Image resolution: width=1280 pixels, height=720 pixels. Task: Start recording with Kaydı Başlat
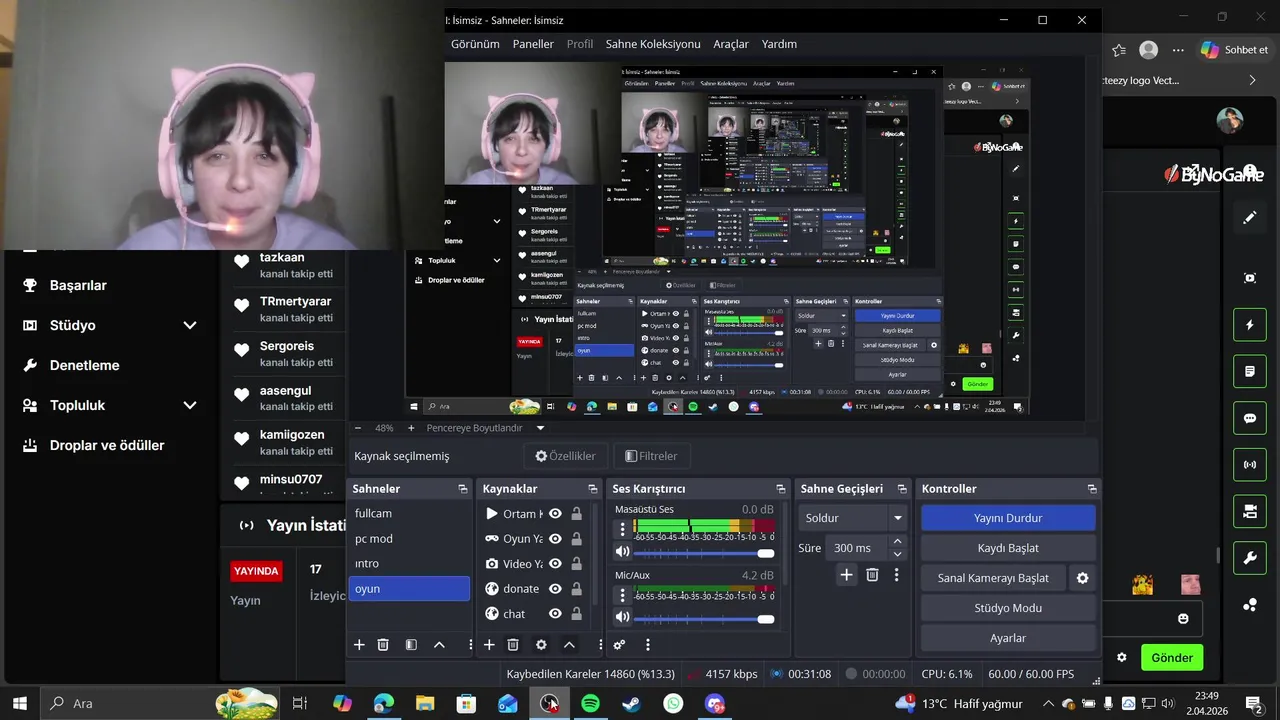[1008, 548]
